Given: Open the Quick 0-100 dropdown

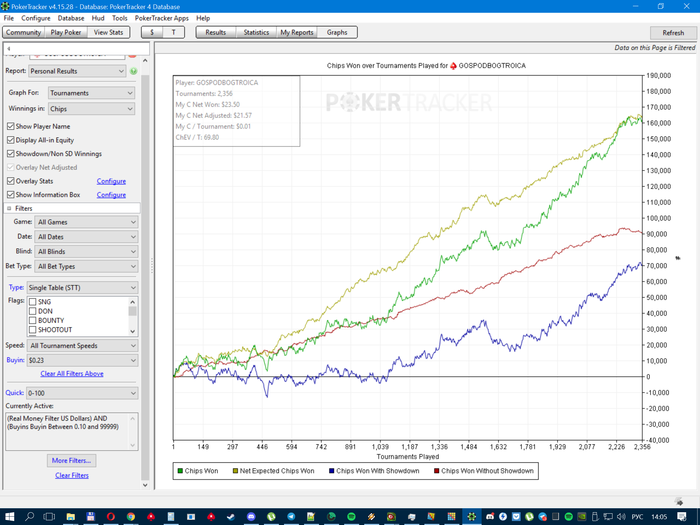Looking at the screenshot, I should click(x=82, y=393).
